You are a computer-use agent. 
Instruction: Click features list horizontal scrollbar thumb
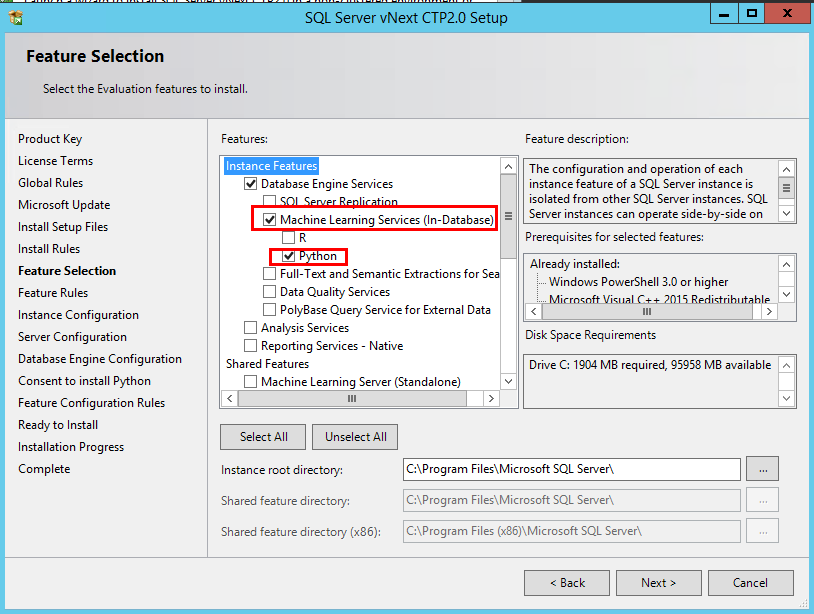coord(352,399)
